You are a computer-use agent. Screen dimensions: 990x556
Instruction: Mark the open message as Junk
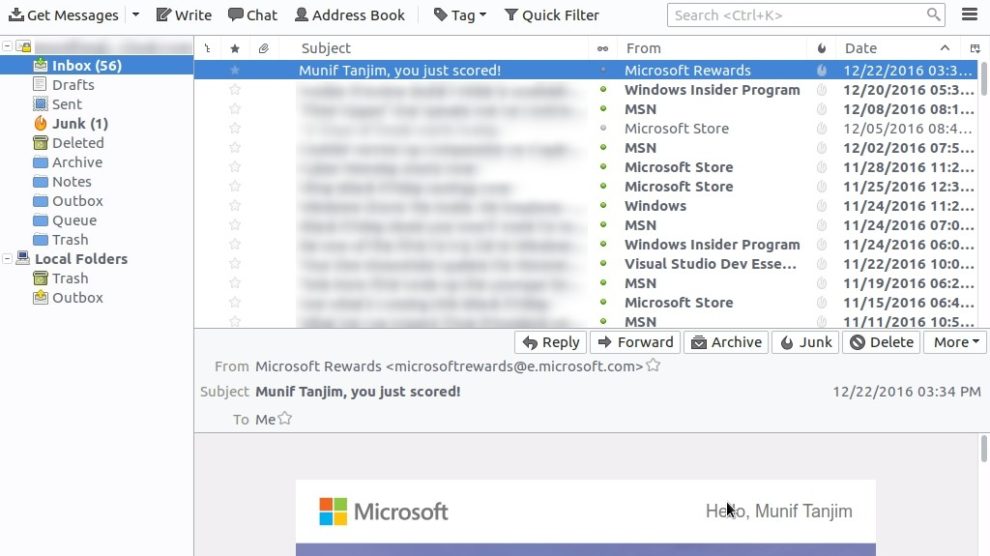[x=806, y=342]
